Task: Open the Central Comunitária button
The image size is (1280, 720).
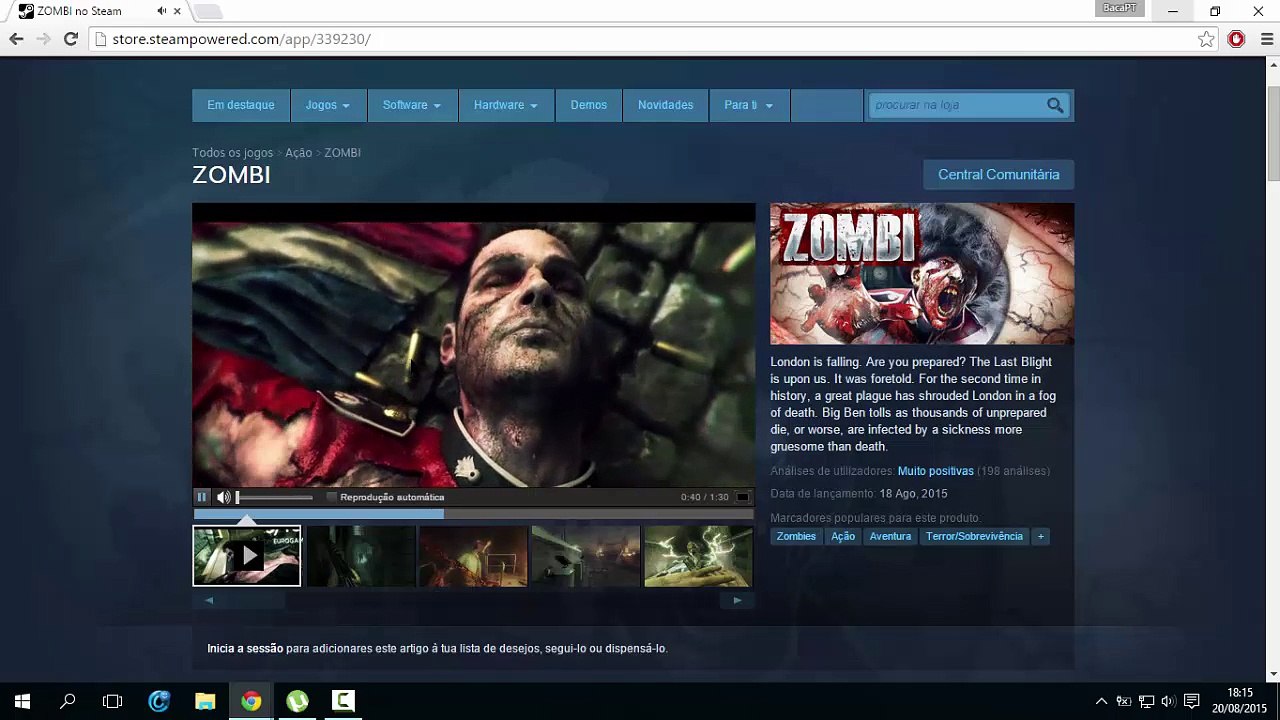Action: (998, 174)
